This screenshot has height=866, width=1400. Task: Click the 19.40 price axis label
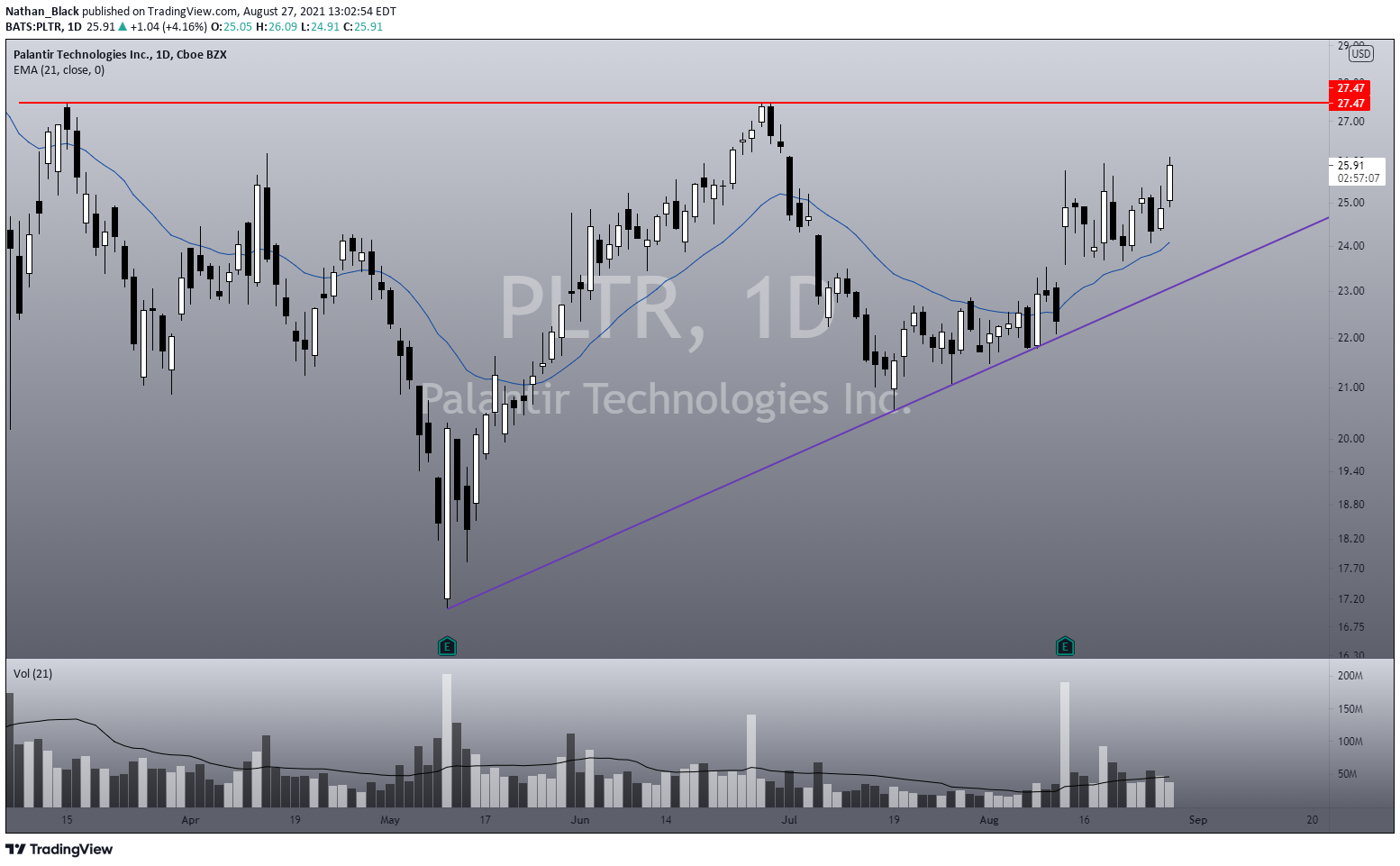click(1350, 470)
